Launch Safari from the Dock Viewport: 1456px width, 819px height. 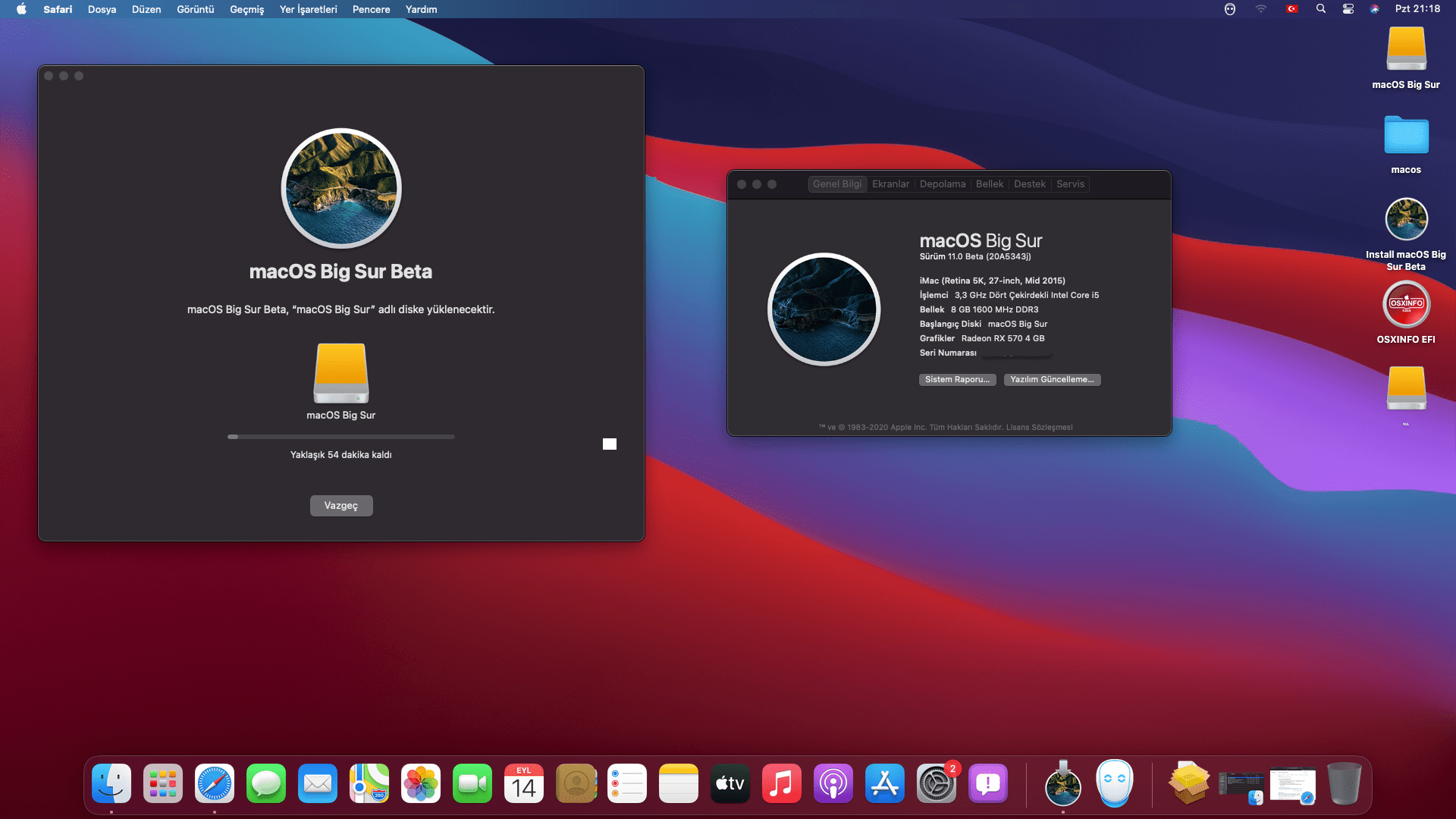pyautogui.click(x=215, y=783)
